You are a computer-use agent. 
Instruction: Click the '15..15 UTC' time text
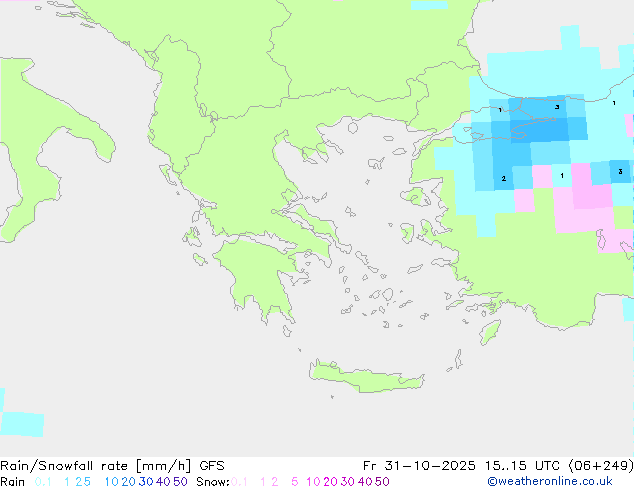pos(522,466)
